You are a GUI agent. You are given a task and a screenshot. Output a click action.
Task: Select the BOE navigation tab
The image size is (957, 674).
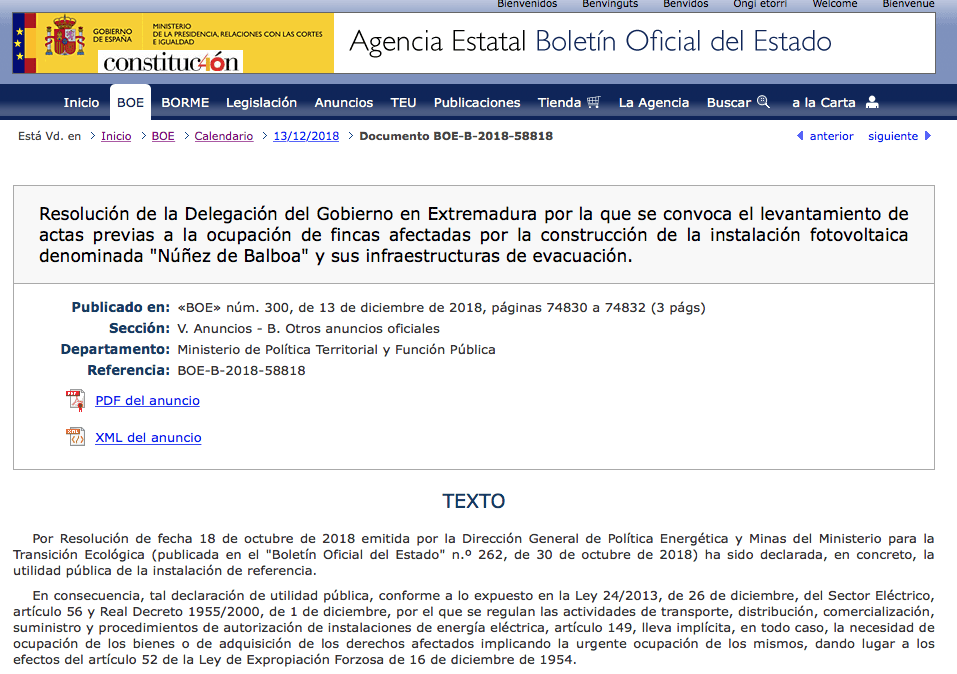[131, 103]
